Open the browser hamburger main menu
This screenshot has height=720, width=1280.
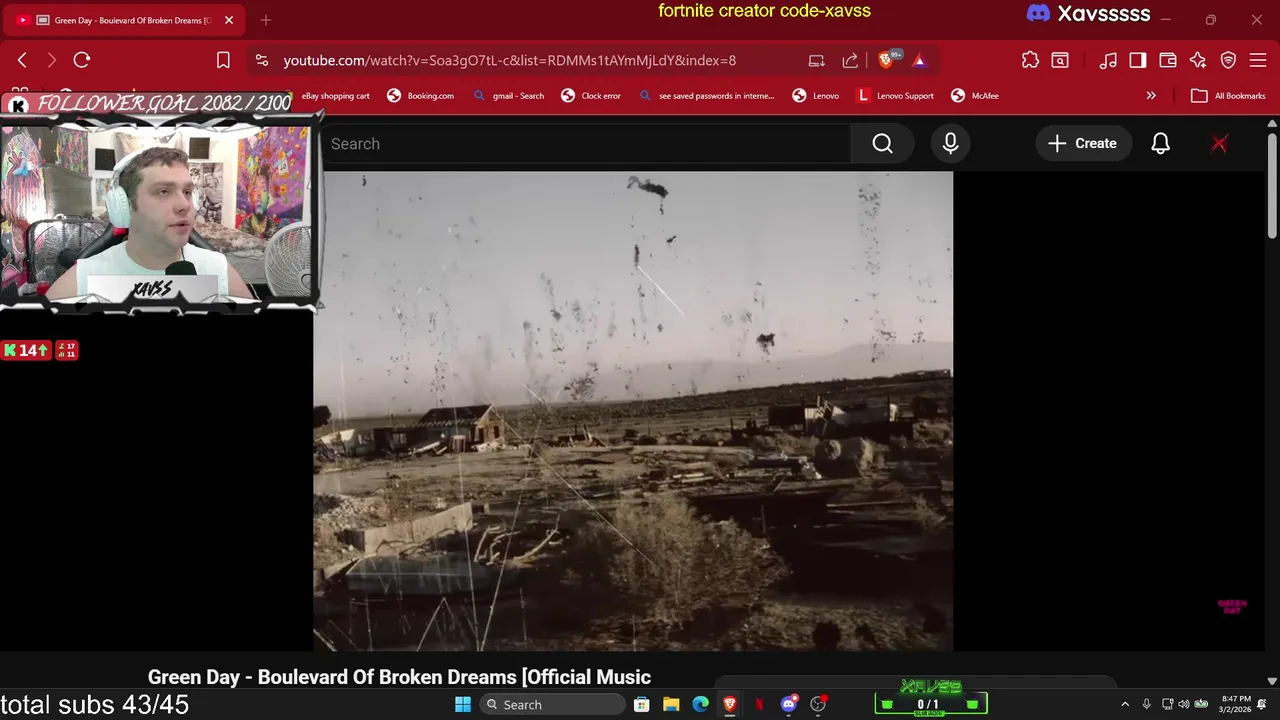coord(1258,60)
